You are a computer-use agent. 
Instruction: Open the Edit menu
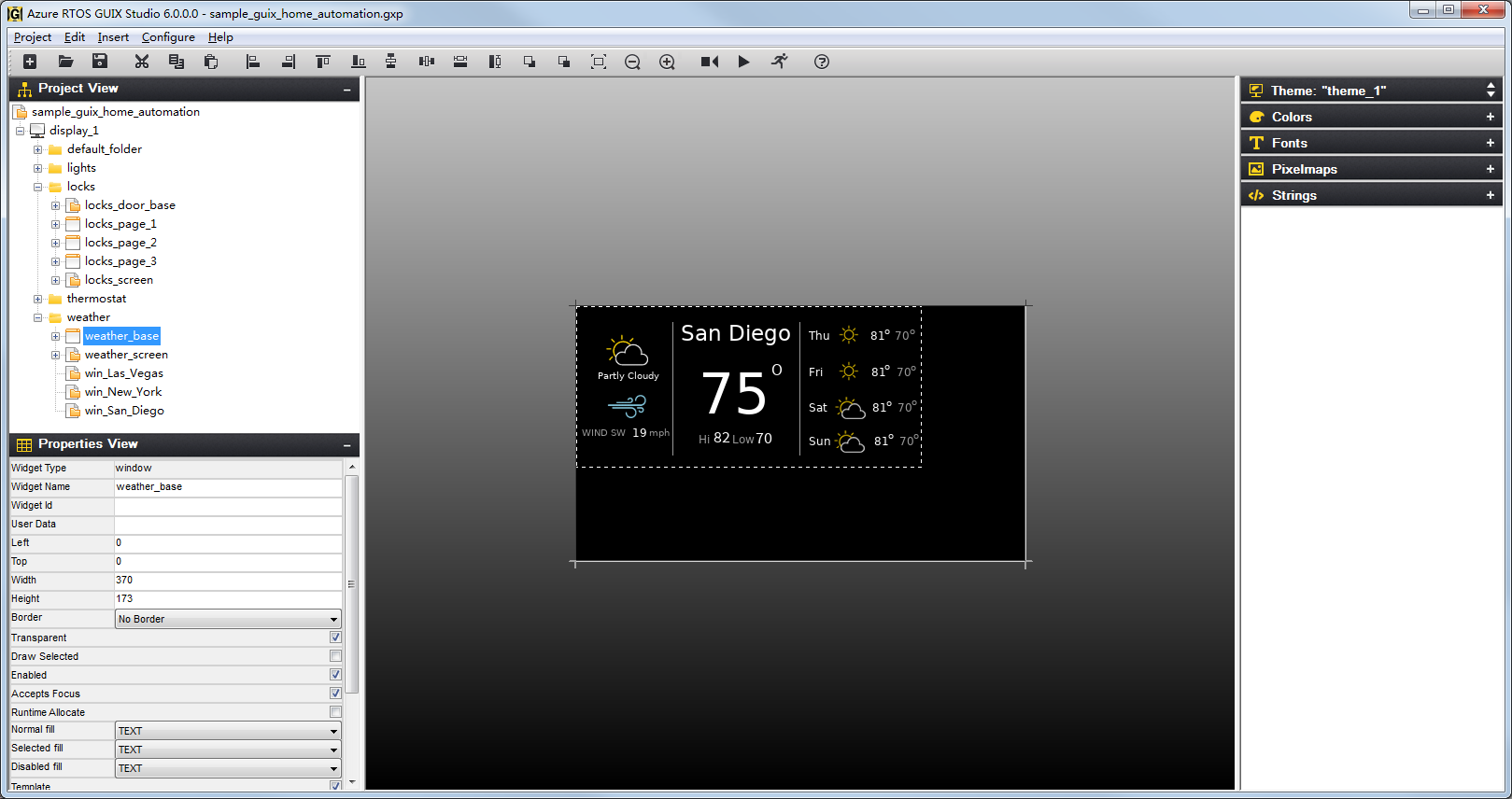(x=75, y=37)
